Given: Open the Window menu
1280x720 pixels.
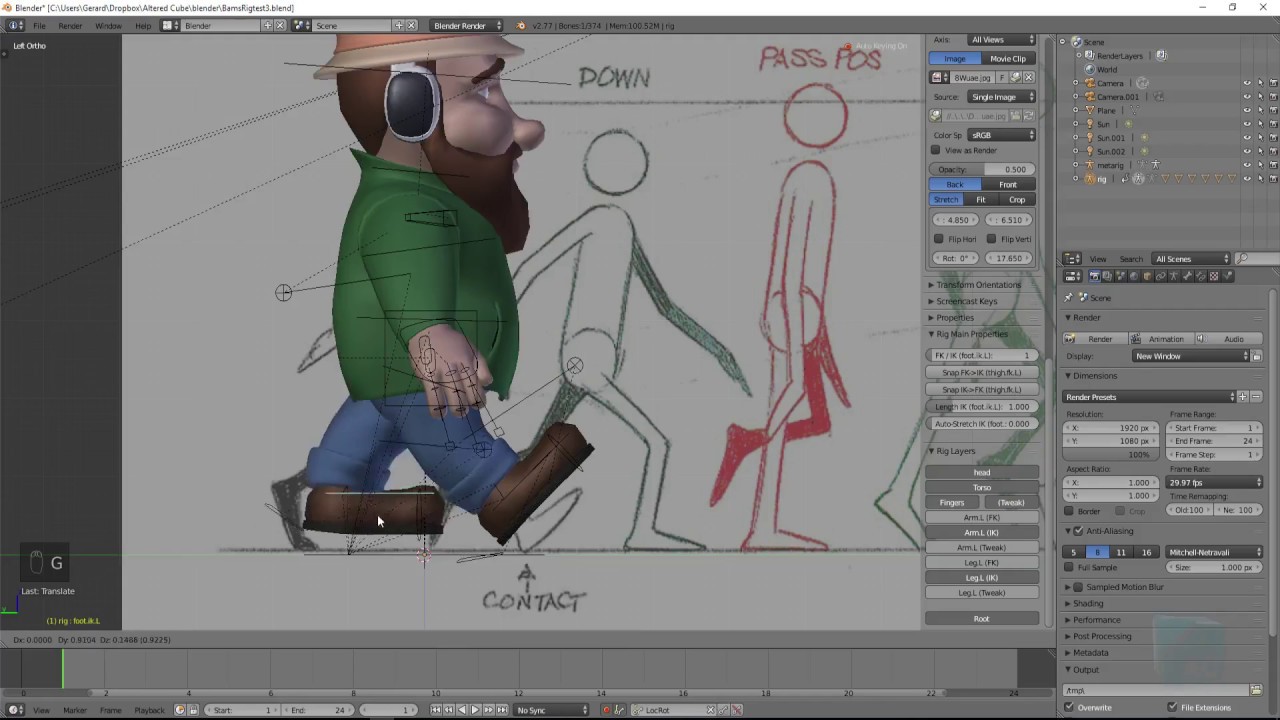Looking at the screenshot, I should pos(108,25).
